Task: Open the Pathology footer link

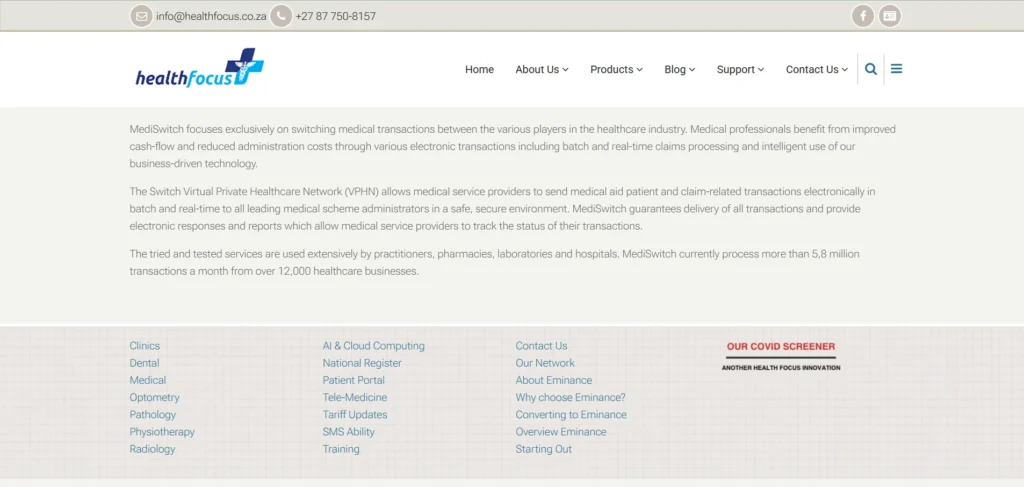Action: pyautogui.click(x=153, y=415)
